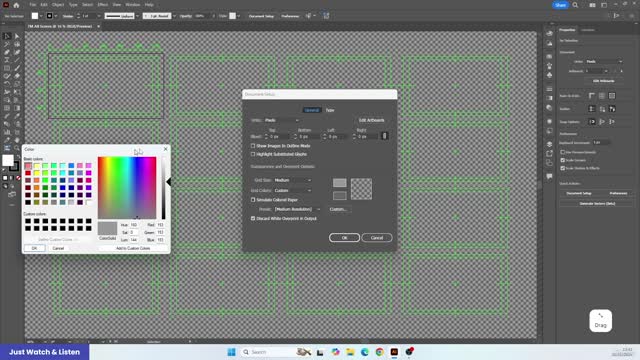This screenshot has height=360, width=640.
Task: Open the Grid Colors dropdown
Action: (293, 190)
